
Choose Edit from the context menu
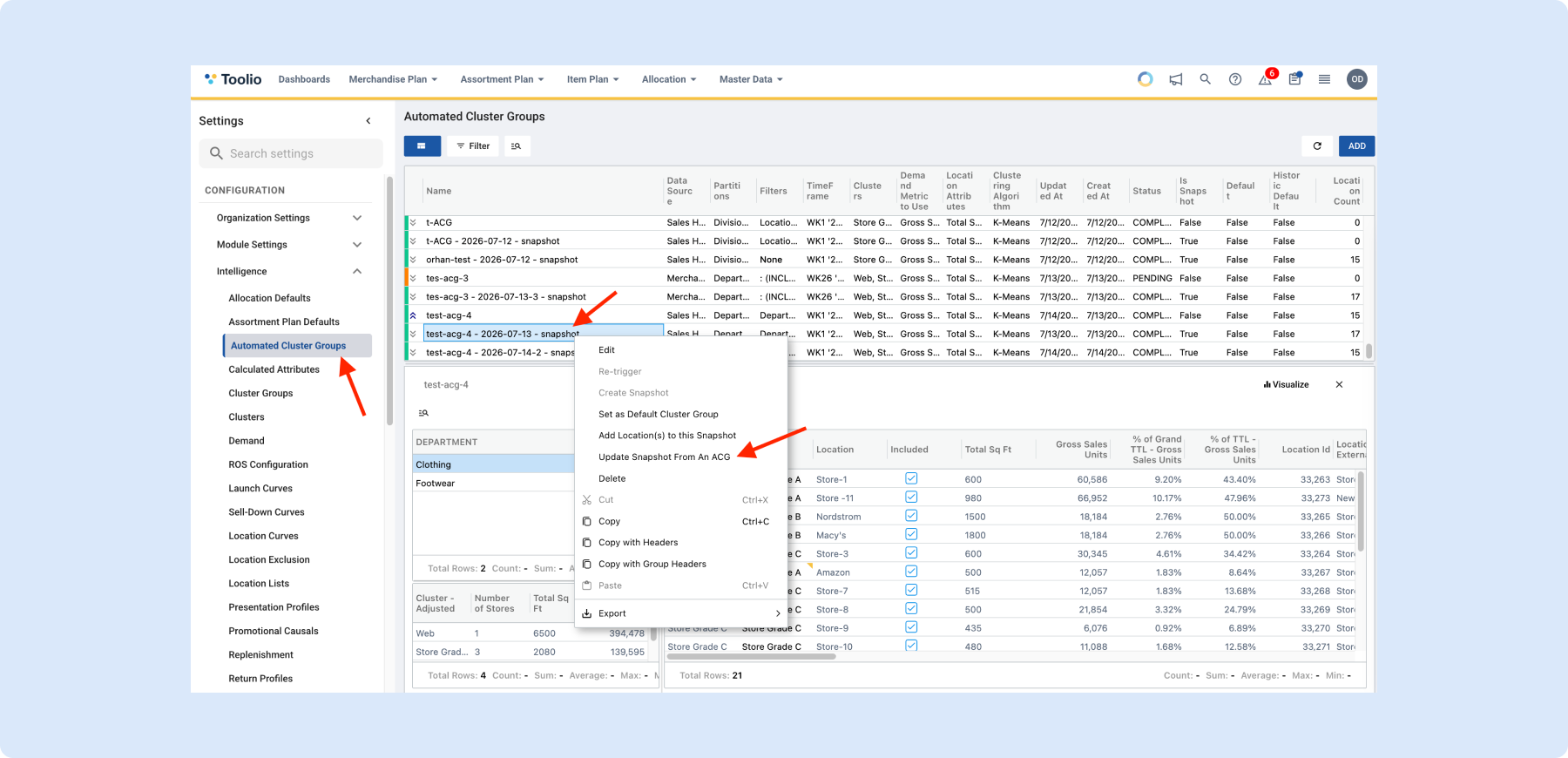click(x=681, y=350)
